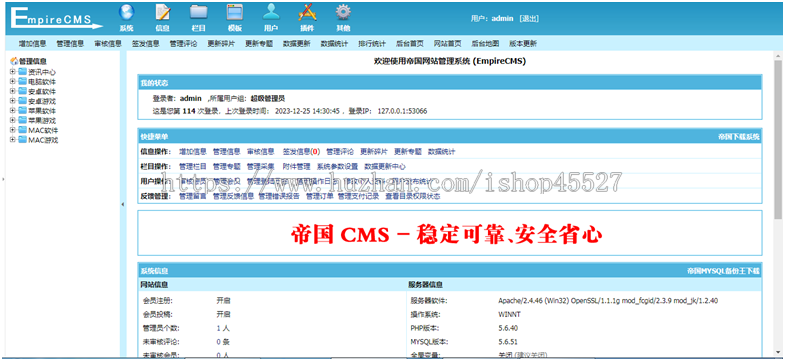Viewport: 785px width, 361px height.
Task: Select the 资讯中心 tree label
Action: pos(42,72)
